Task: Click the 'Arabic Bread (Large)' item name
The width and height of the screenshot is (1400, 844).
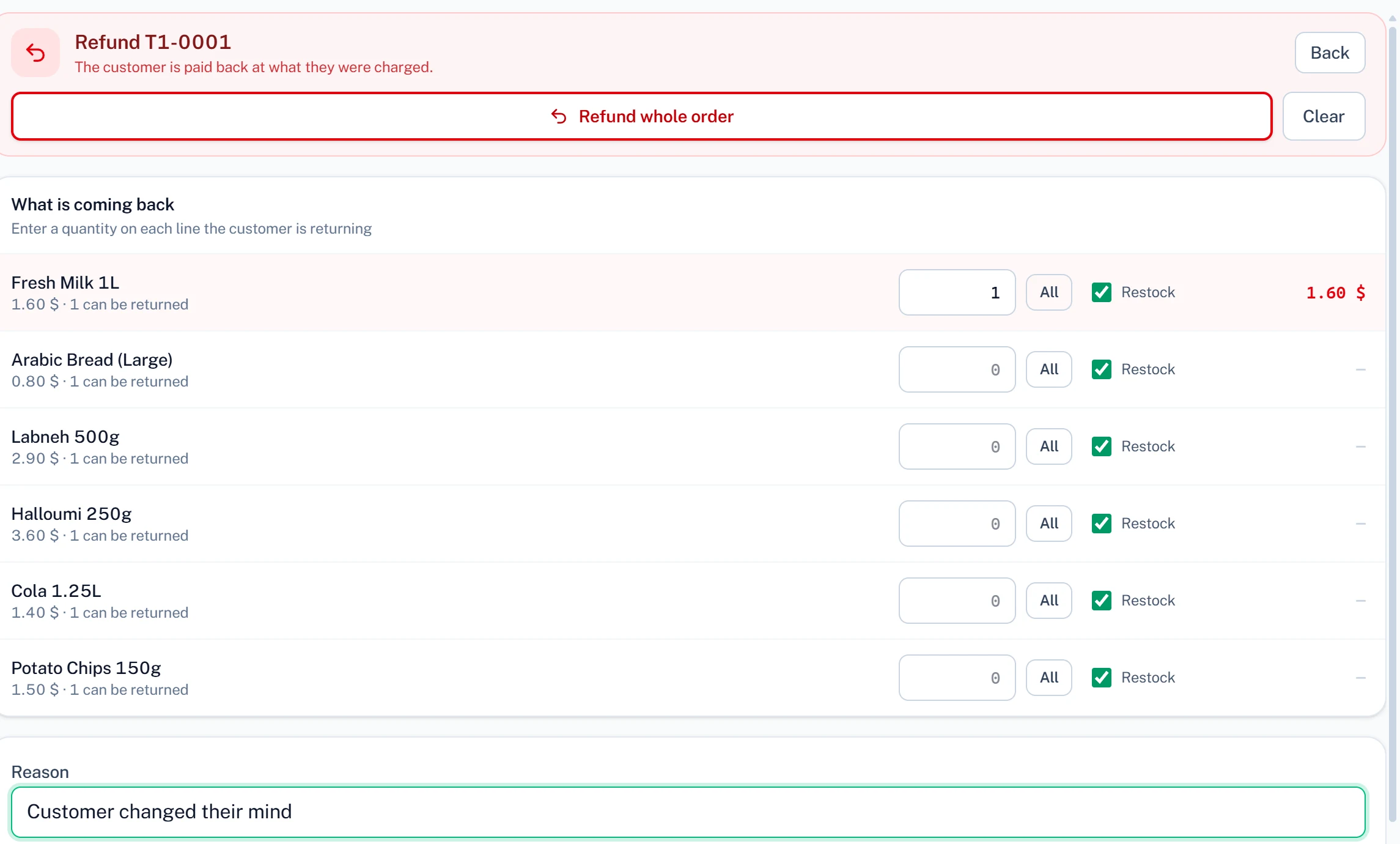Action: [x=92, y=360]
